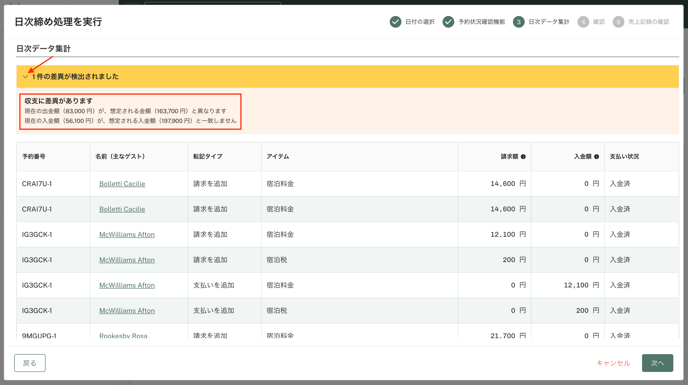Click the checkmark icon for 日付の選択 step

[x=395, y=22]
